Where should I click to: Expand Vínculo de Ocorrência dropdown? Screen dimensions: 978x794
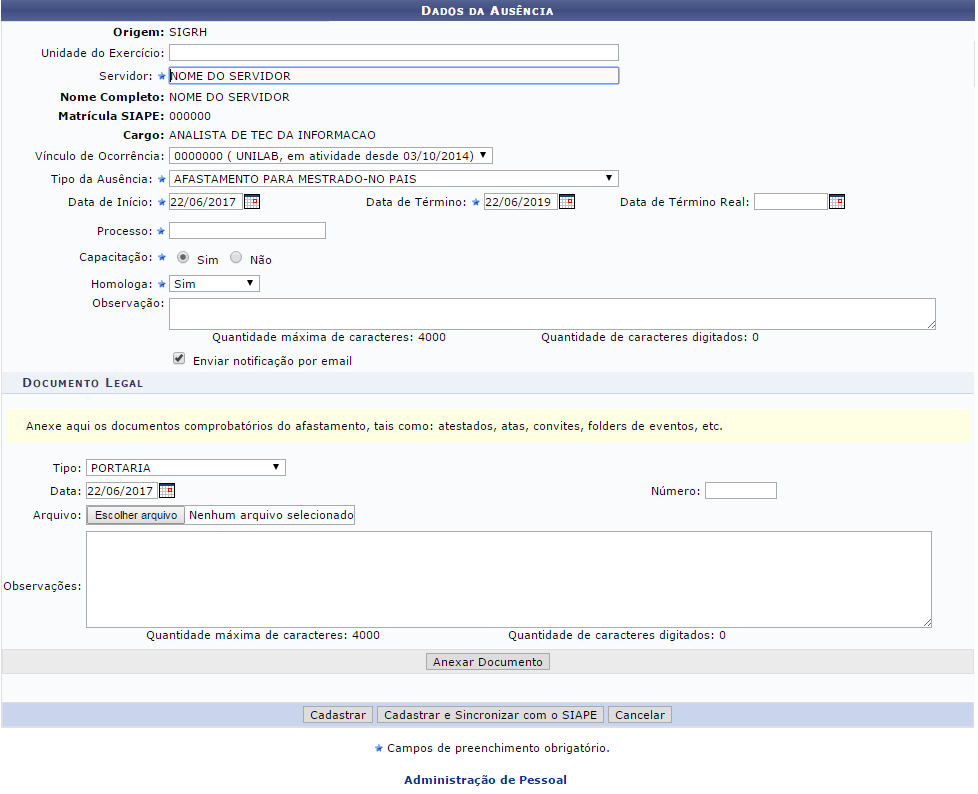(x=331, y=156)
